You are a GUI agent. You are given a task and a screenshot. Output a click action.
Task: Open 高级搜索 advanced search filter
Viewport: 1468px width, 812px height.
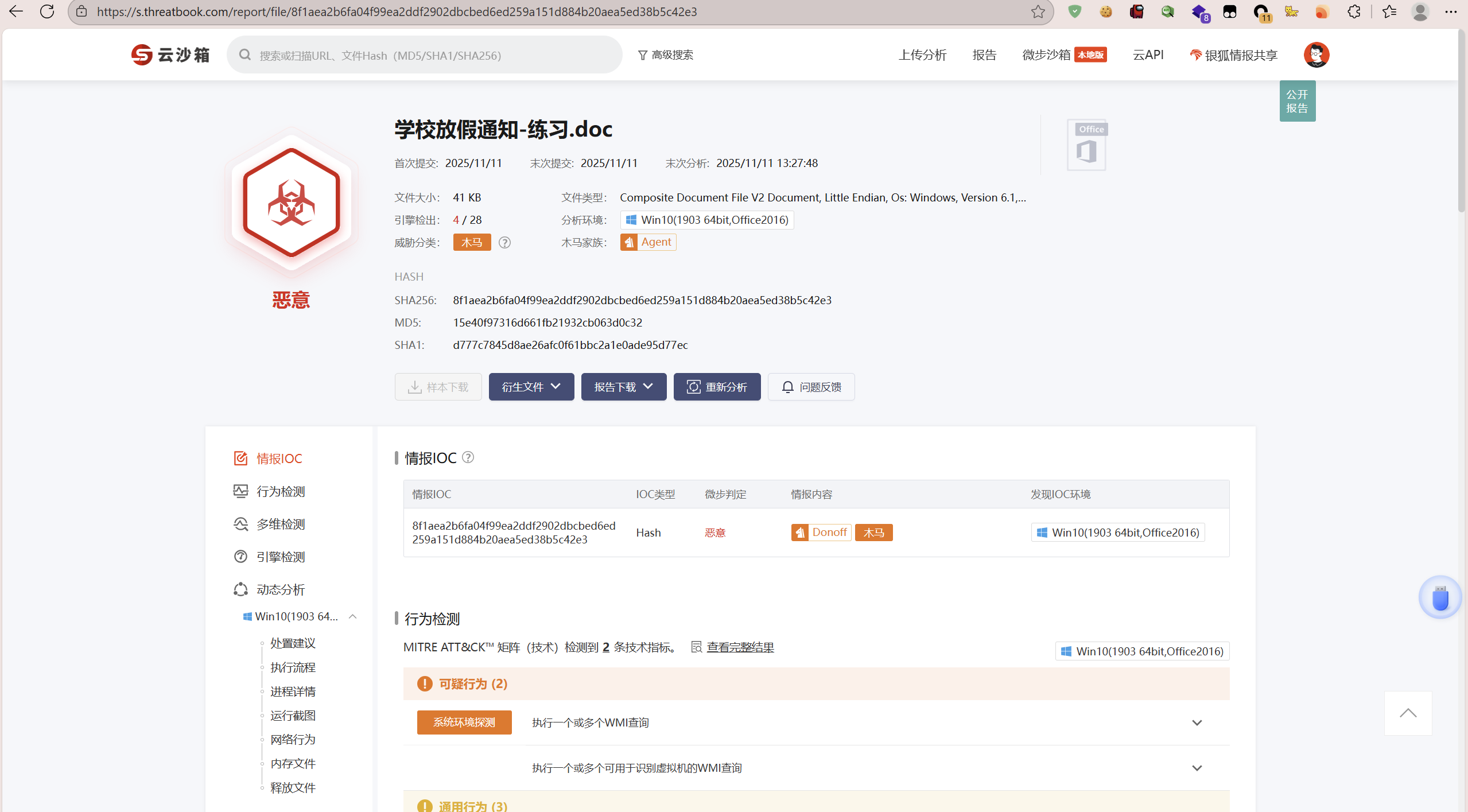[665, 55]
